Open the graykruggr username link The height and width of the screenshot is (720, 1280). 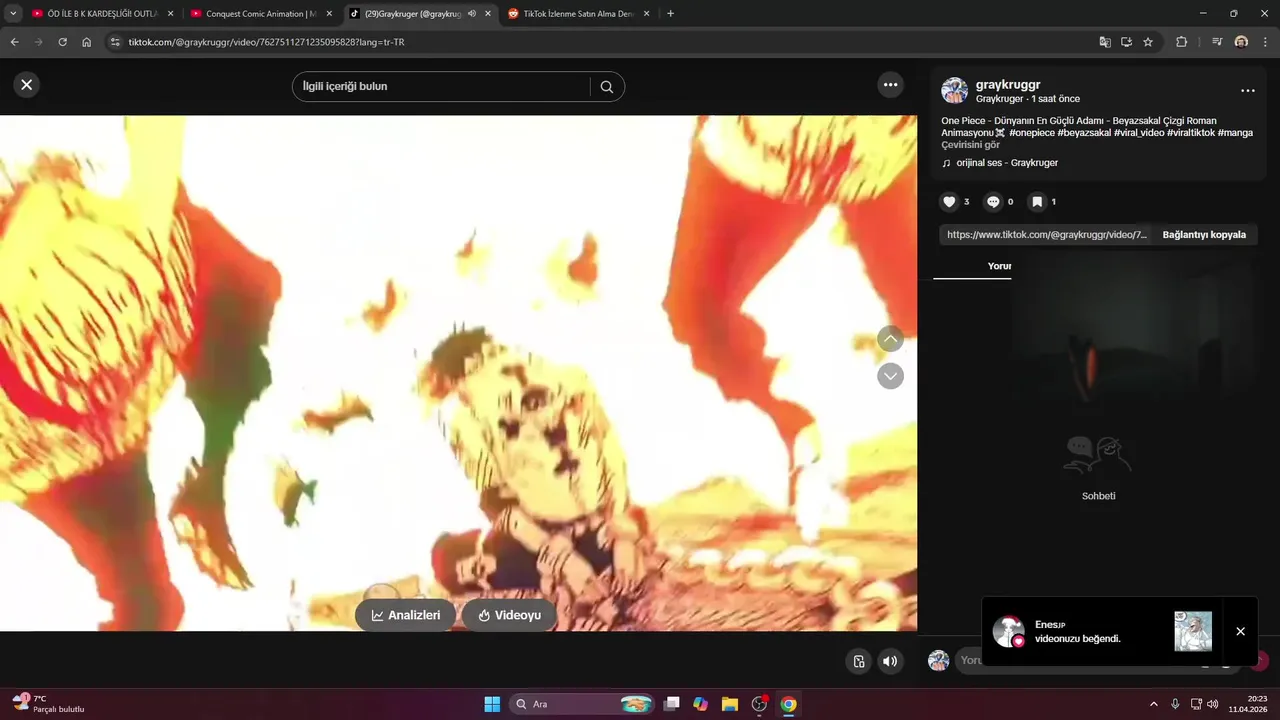1008,85
